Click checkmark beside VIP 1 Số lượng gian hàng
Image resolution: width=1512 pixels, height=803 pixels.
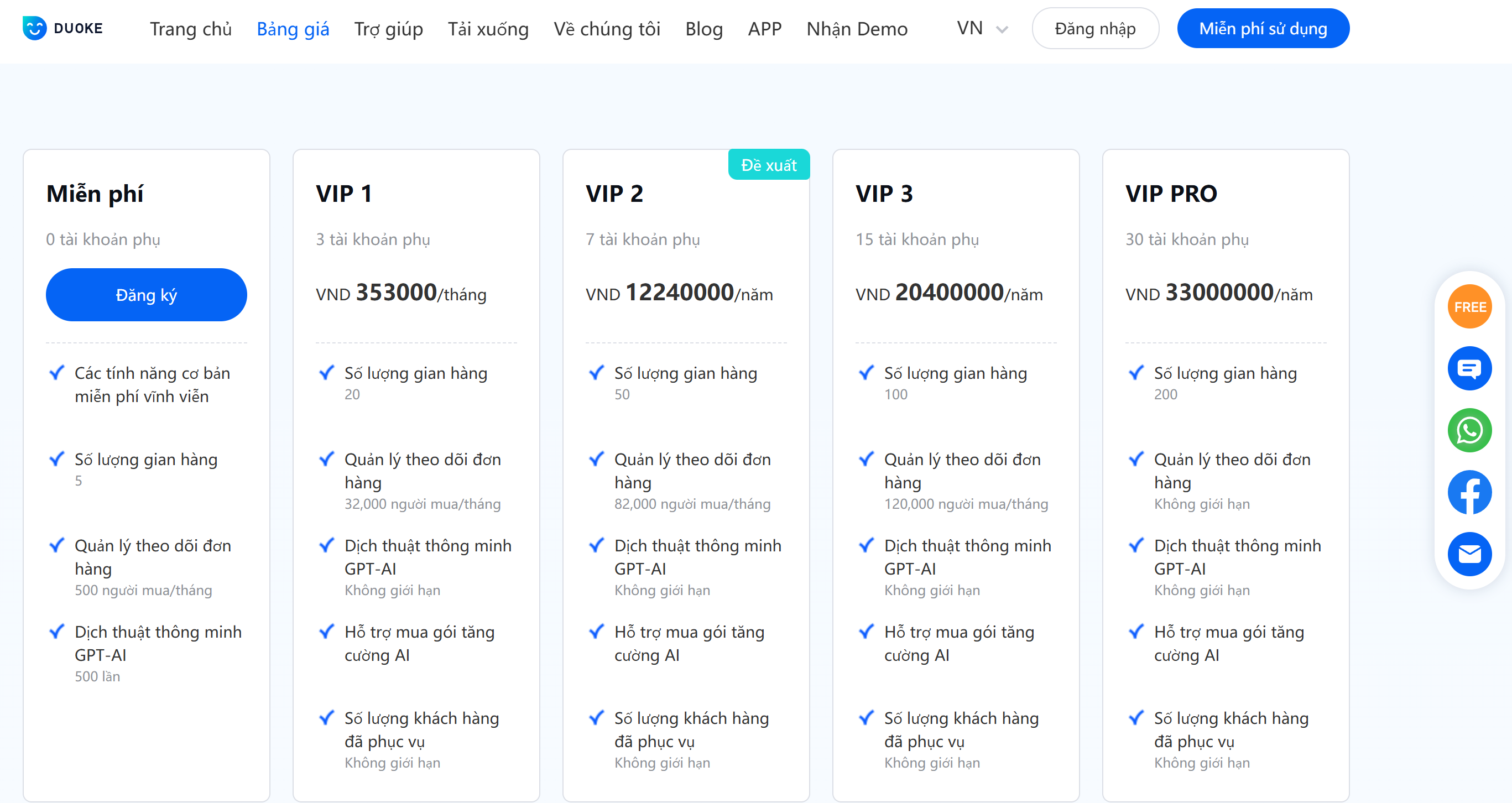tap(326, 373)
